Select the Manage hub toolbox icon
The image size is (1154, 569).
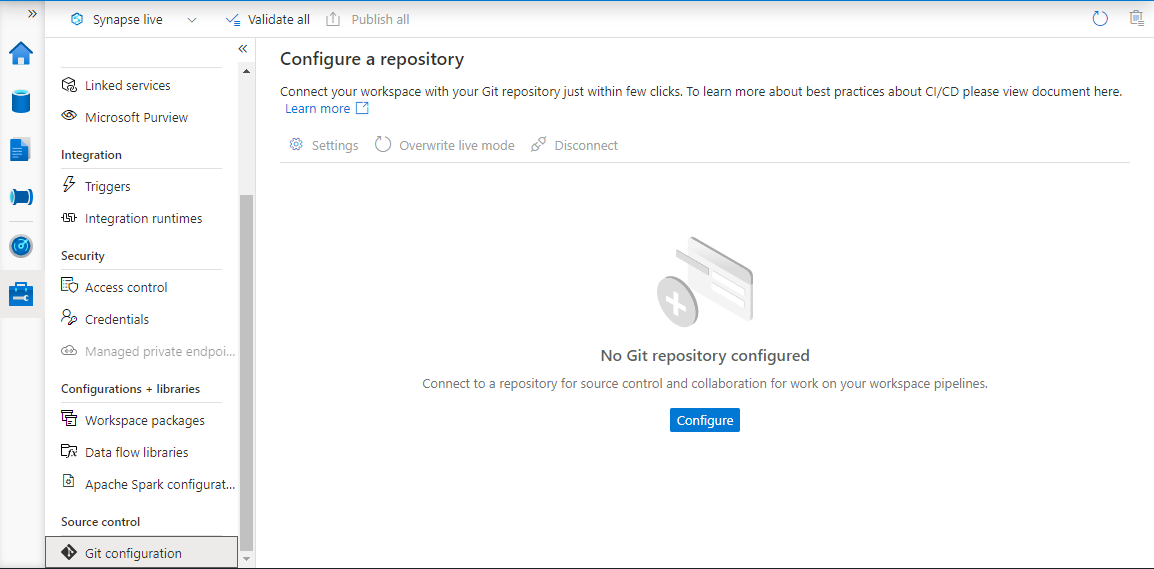pos(21,294)
